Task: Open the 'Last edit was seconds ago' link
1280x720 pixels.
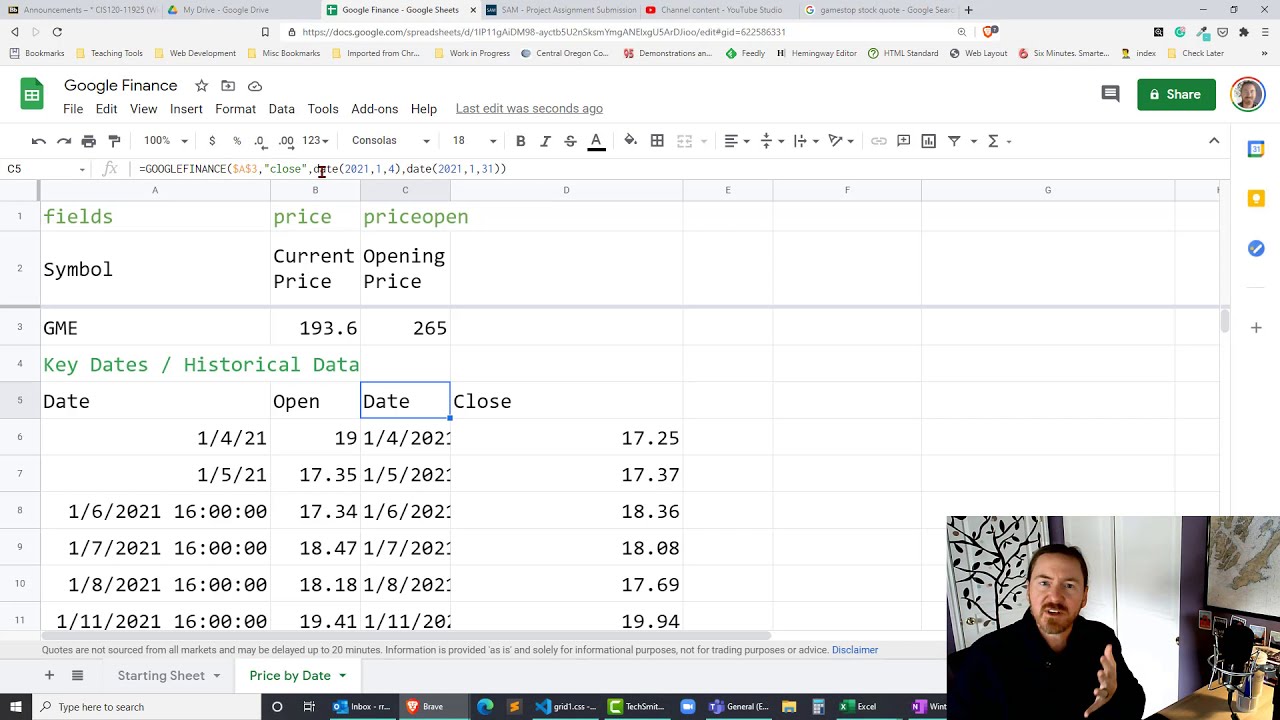Action: coord(529,109)
